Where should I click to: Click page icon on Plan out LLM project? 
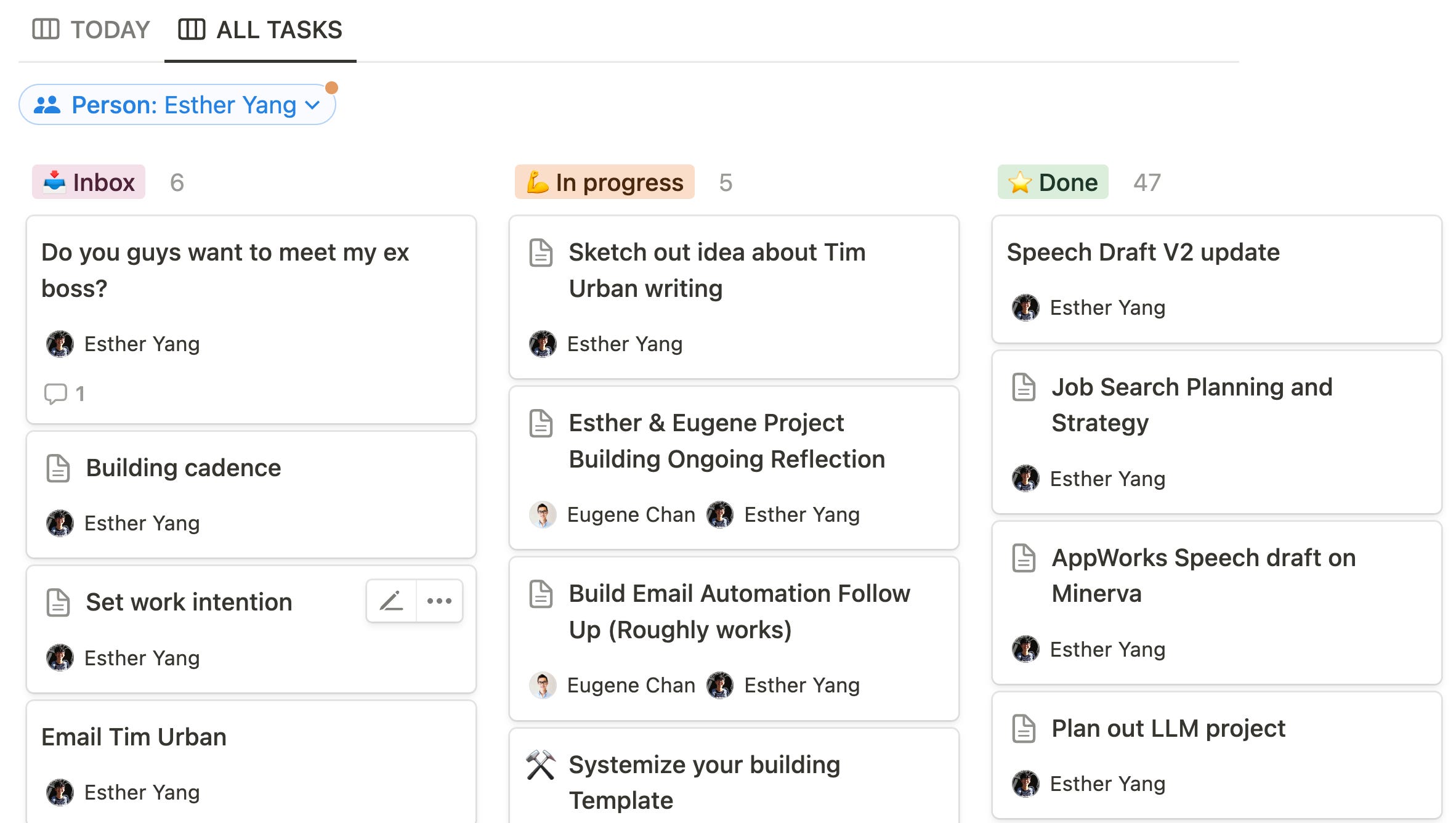1024,729
